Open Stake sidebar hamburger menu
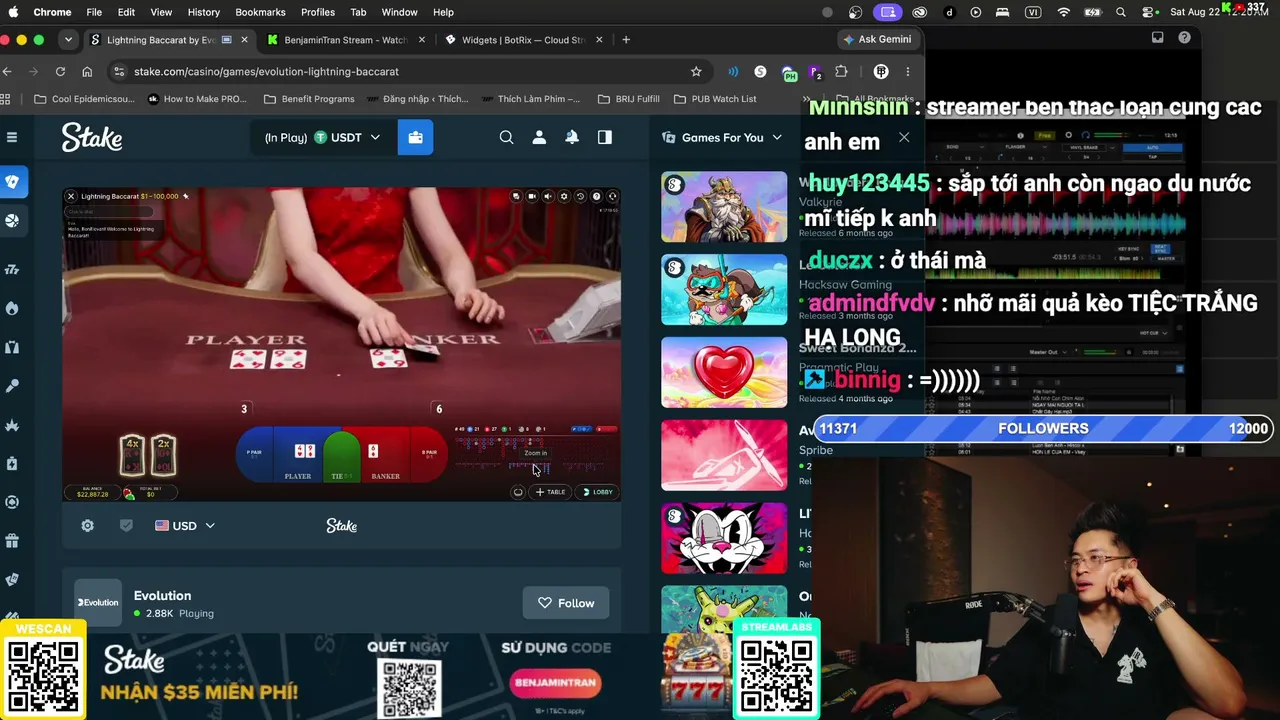The image size is (1280, 720). [x=12, y=137]
